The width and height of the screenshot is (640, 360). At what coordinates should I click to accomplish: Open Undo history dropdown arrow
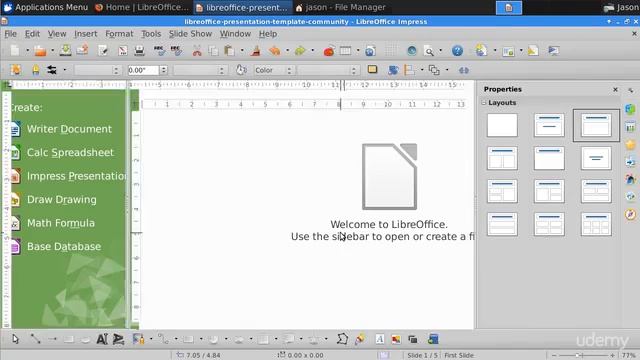pos(287,51)
